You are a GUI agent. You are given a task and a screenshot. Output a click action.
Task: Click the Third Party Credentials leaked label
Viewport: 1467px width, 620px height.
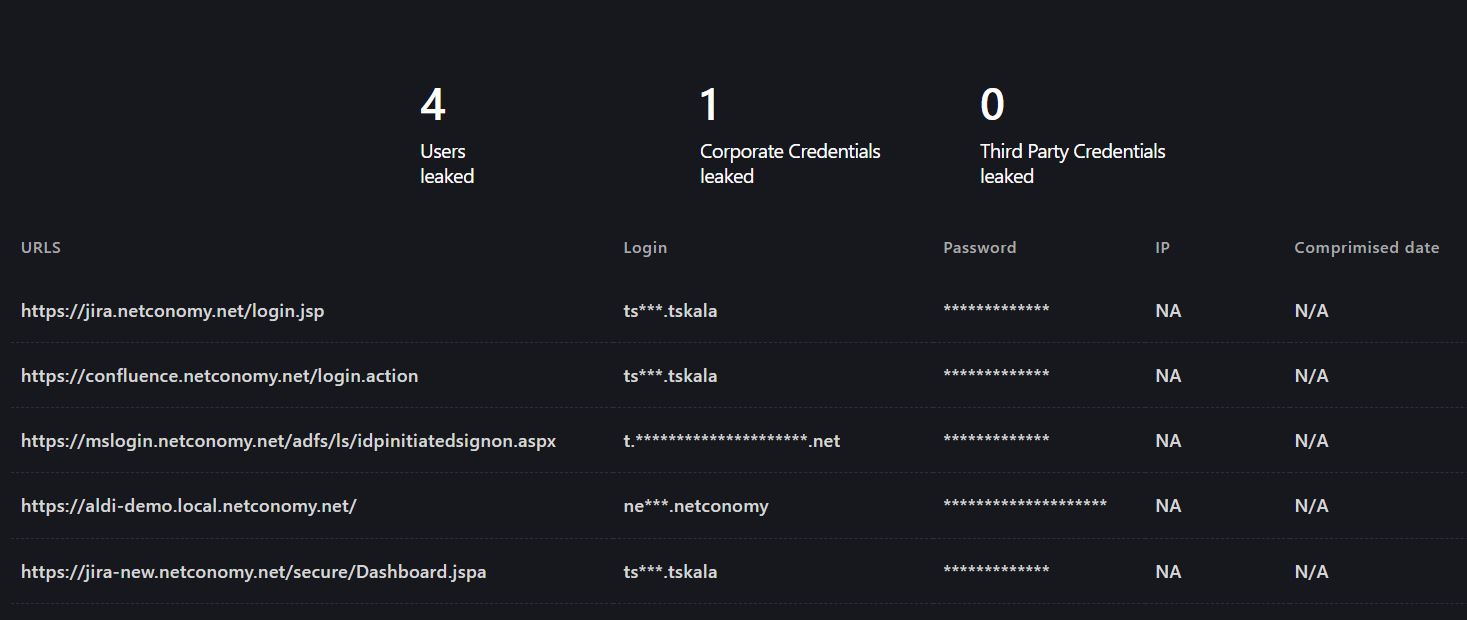pos(1073,164)
